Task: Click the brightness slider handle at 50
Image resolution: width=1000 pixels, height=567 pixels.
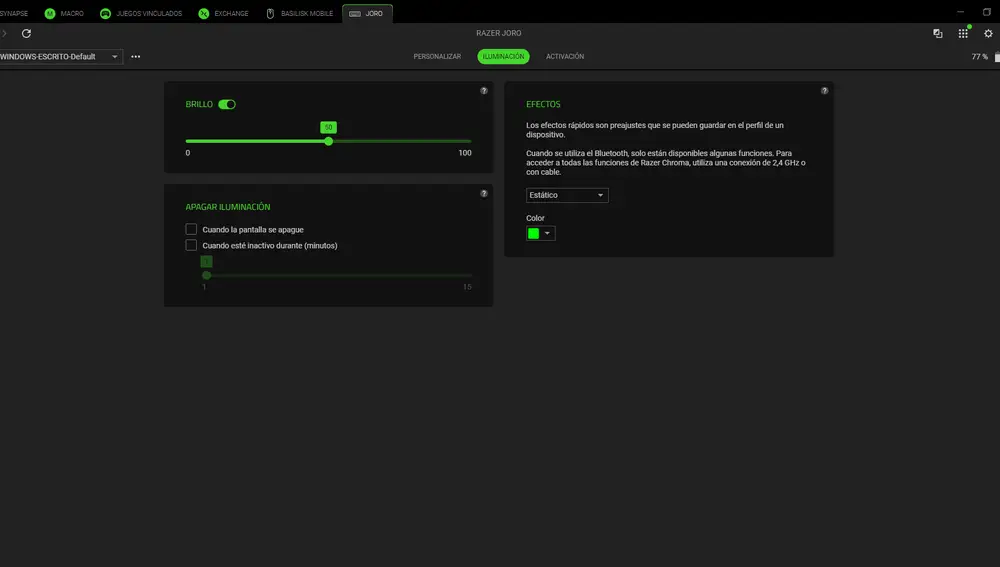Action: point(328,141)
